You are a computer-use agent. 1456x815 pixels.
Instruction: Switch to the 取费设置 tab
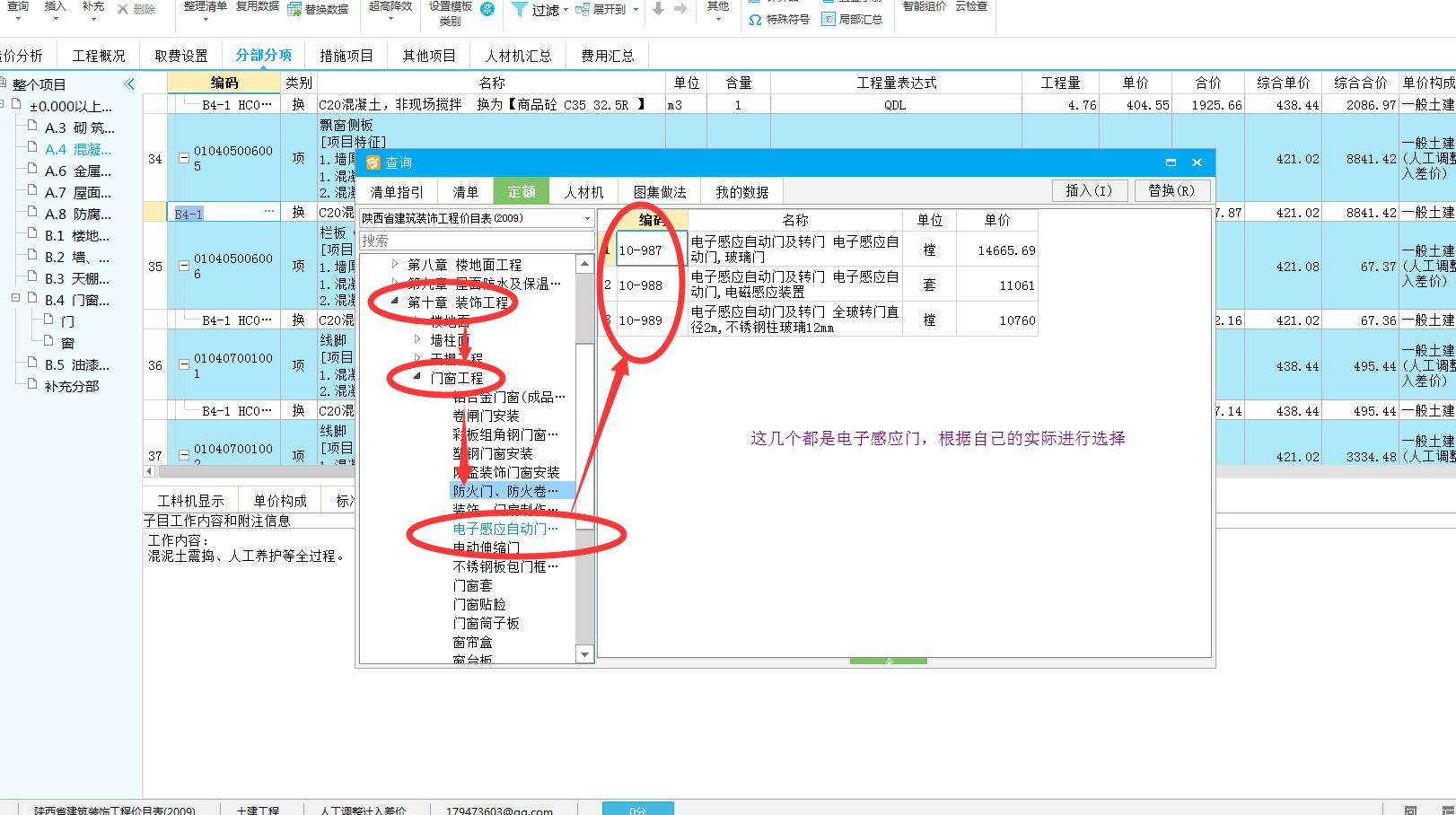(x=181, y=56)
